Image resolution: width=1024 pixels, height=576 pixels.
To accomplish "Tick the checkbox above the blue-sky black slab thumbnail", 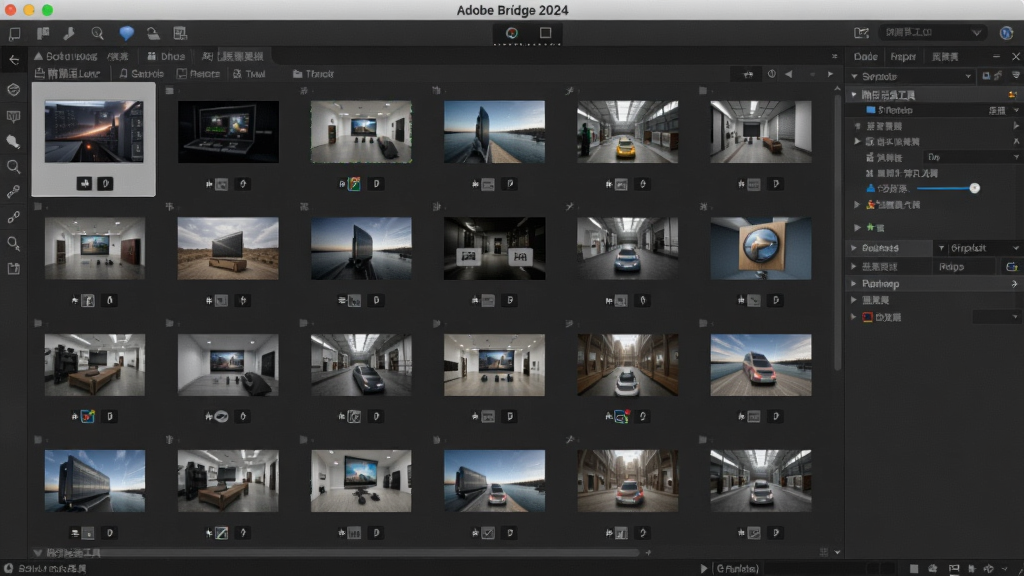I will (x=38, y=440).
